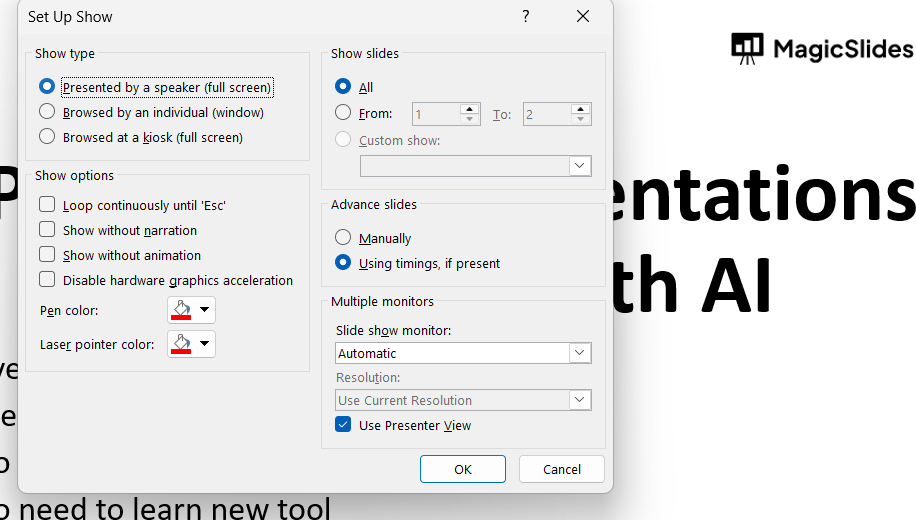Open the Laser pointer color dropdown arrow

204,344
